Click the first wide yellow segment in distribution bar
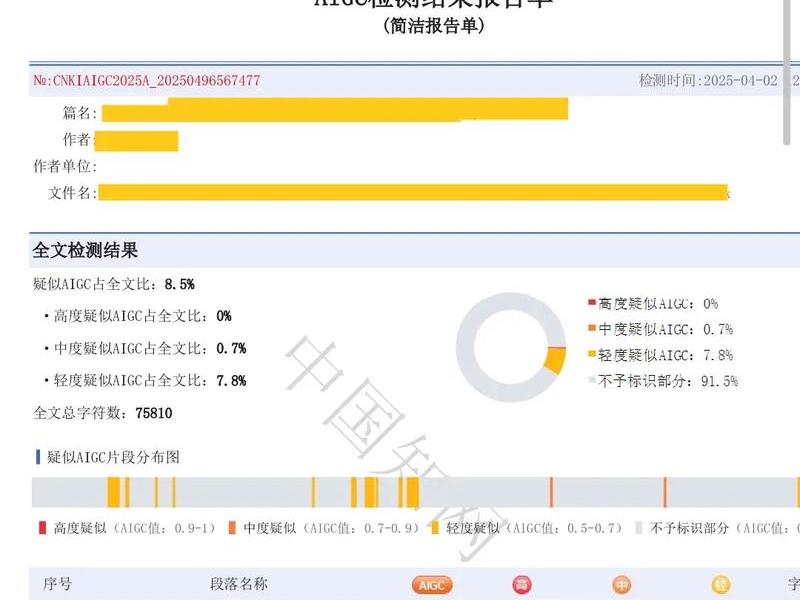This screenshot has width=800, height=600. coord(114,492)
